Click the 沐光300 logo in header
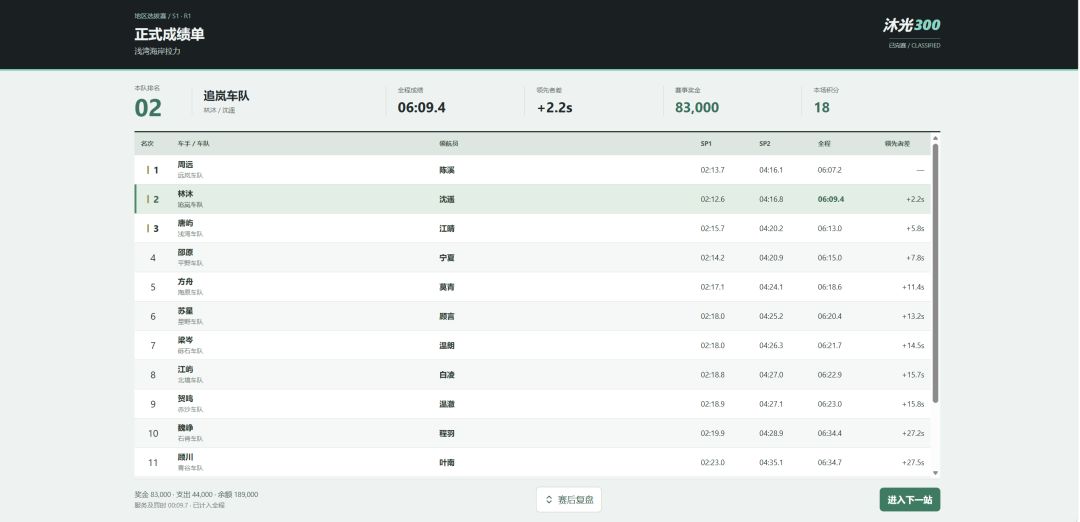 click(911, 25)
